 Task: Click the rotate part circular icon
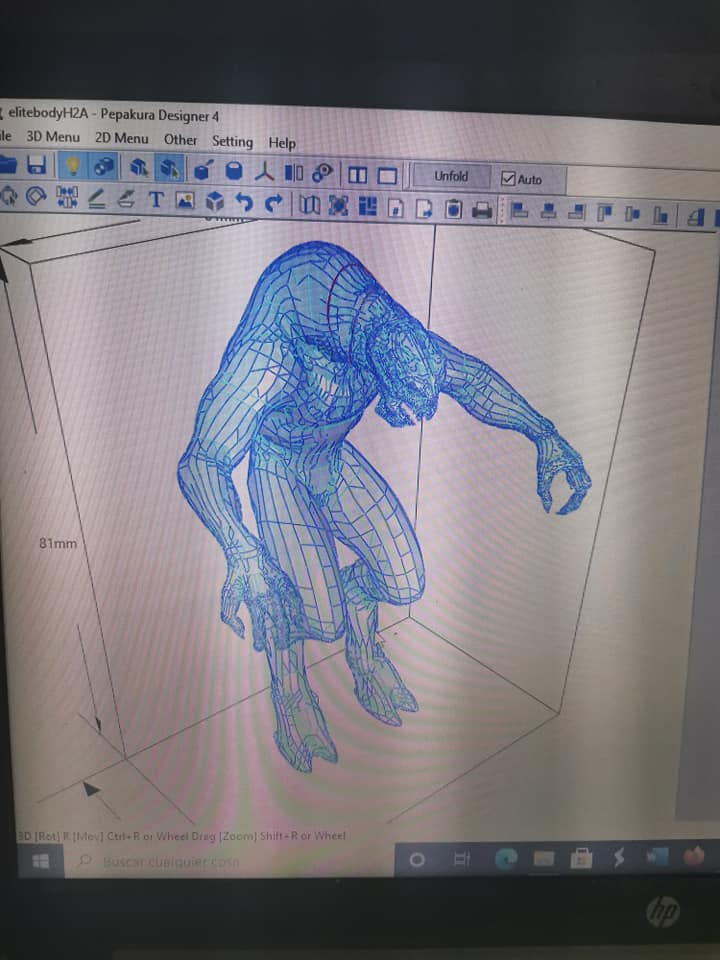pos(36,197)
